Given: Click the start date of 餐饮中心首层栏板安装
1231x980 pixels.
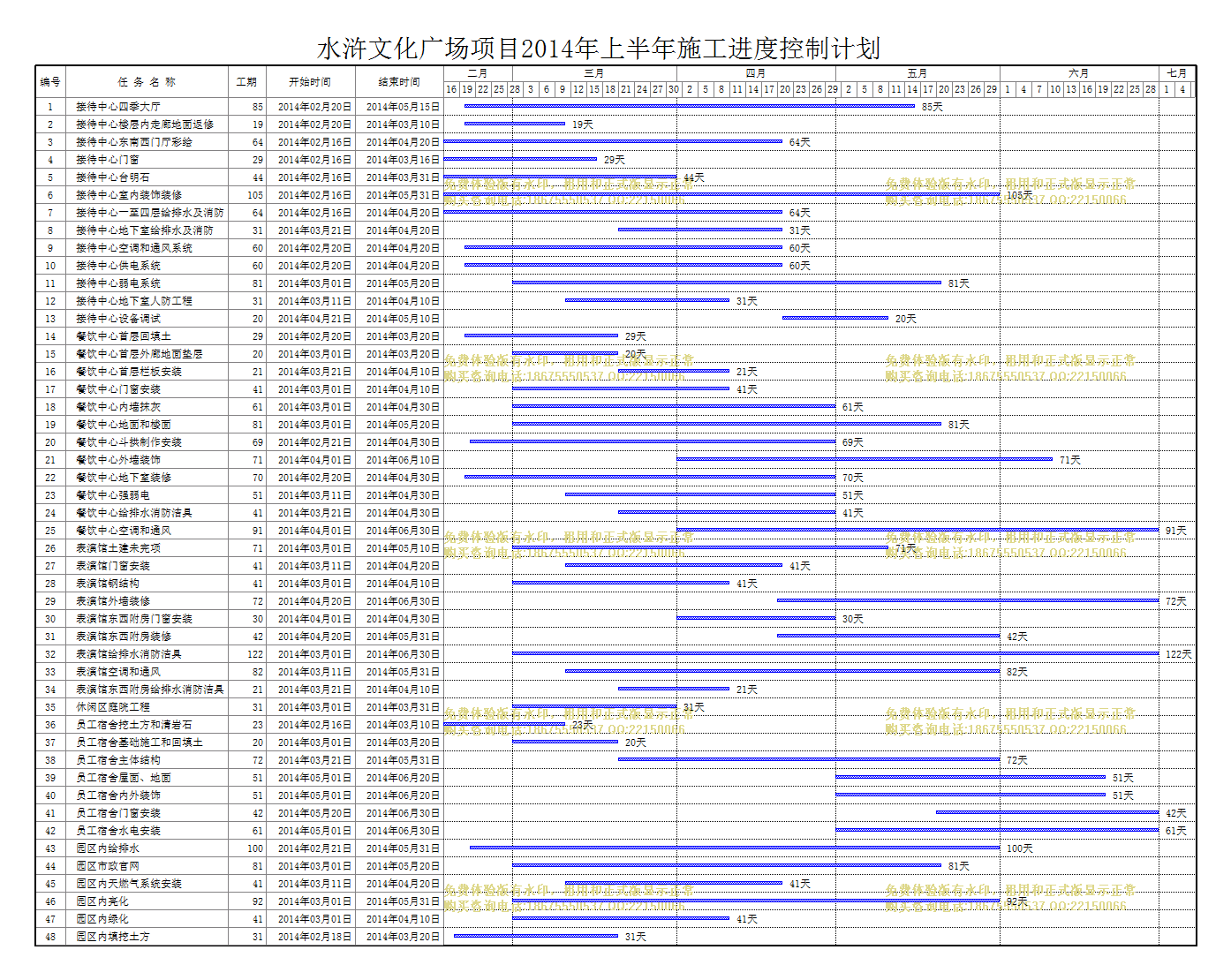Looking at the screenshot, I should 314,372.
